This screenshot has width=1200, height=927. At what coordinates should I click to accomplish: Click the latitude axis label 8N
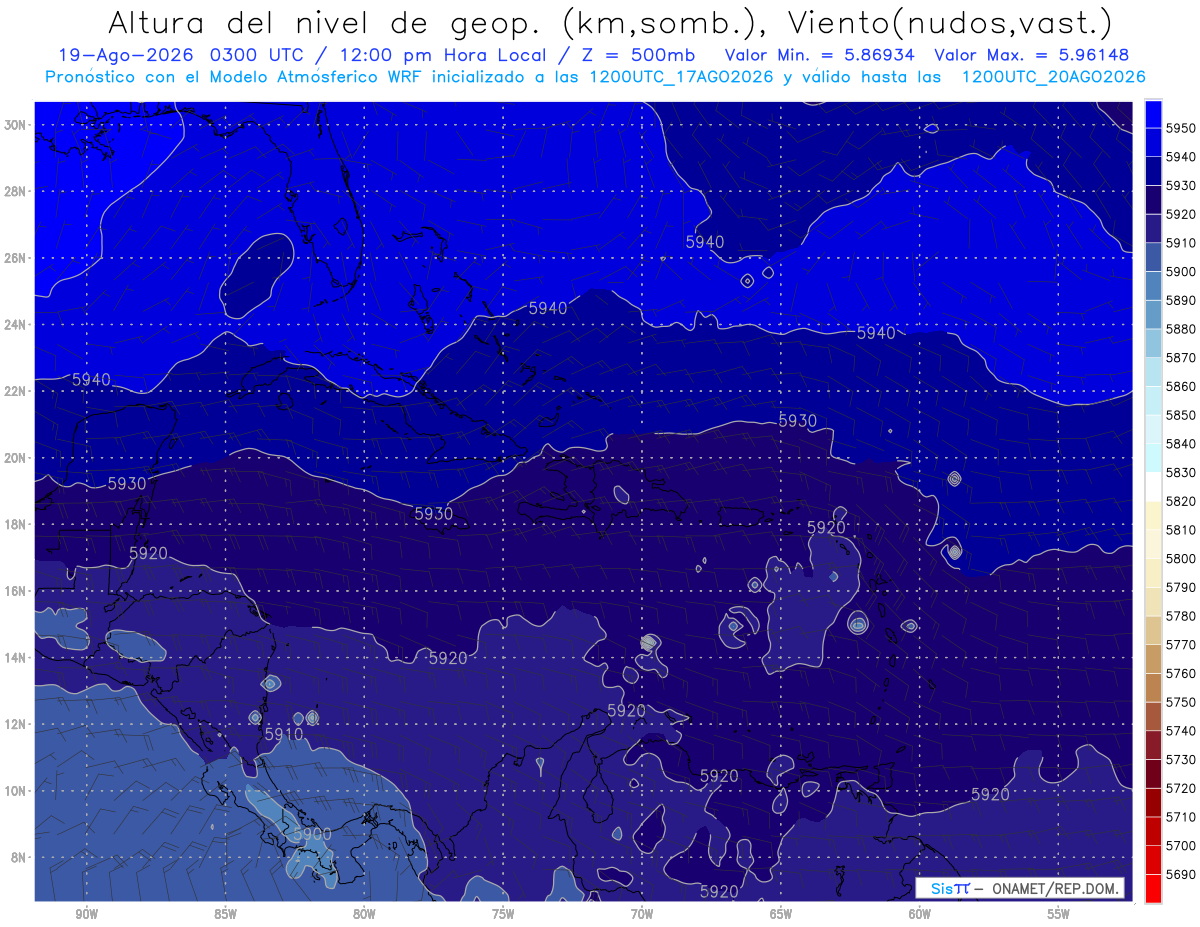tap(20, 858)
